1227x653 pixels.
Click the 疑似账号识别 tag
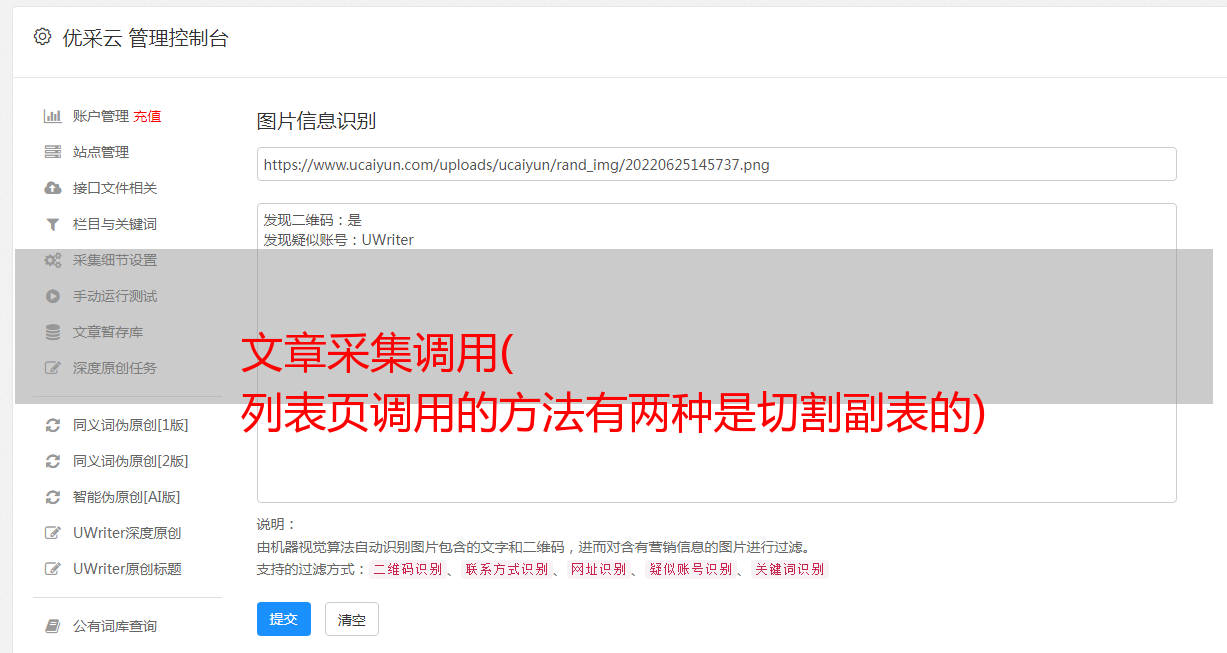(690, 569)
